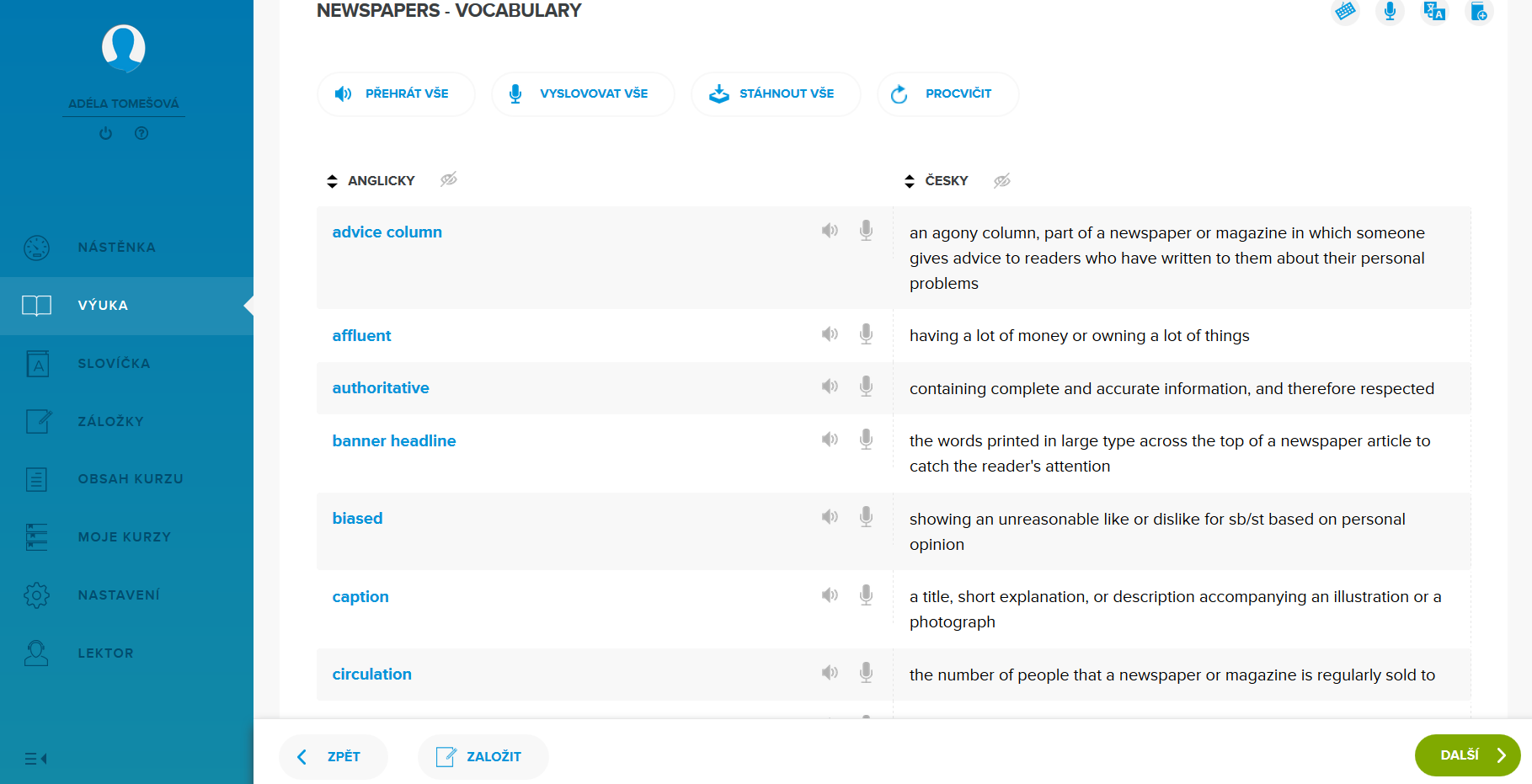The width and height of the screenshot is (1532, 784).
Task: Go to next page with DALŠÍ
Action: (x=1466, y=755)
